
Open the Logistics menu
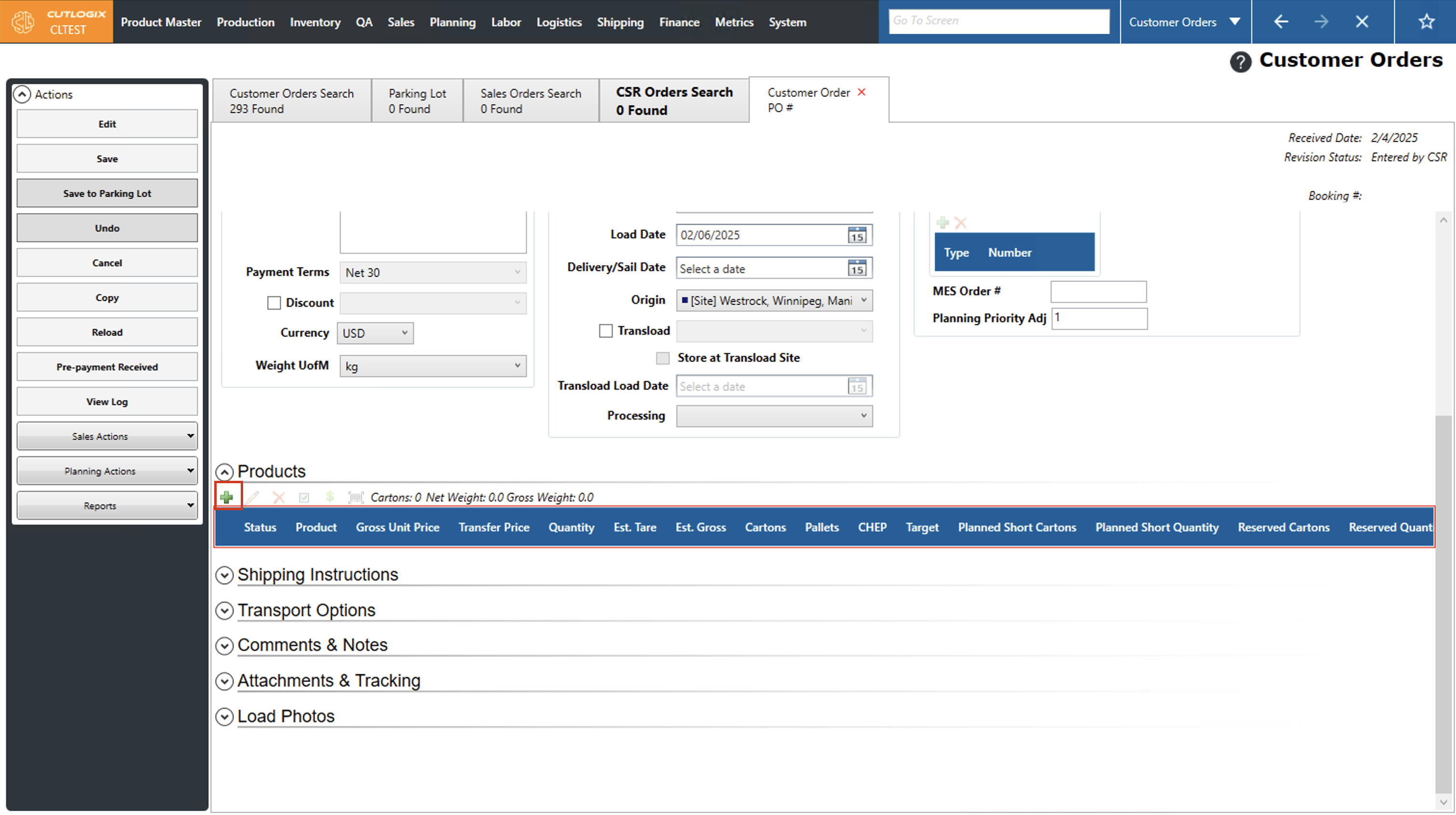click(559, 22)
